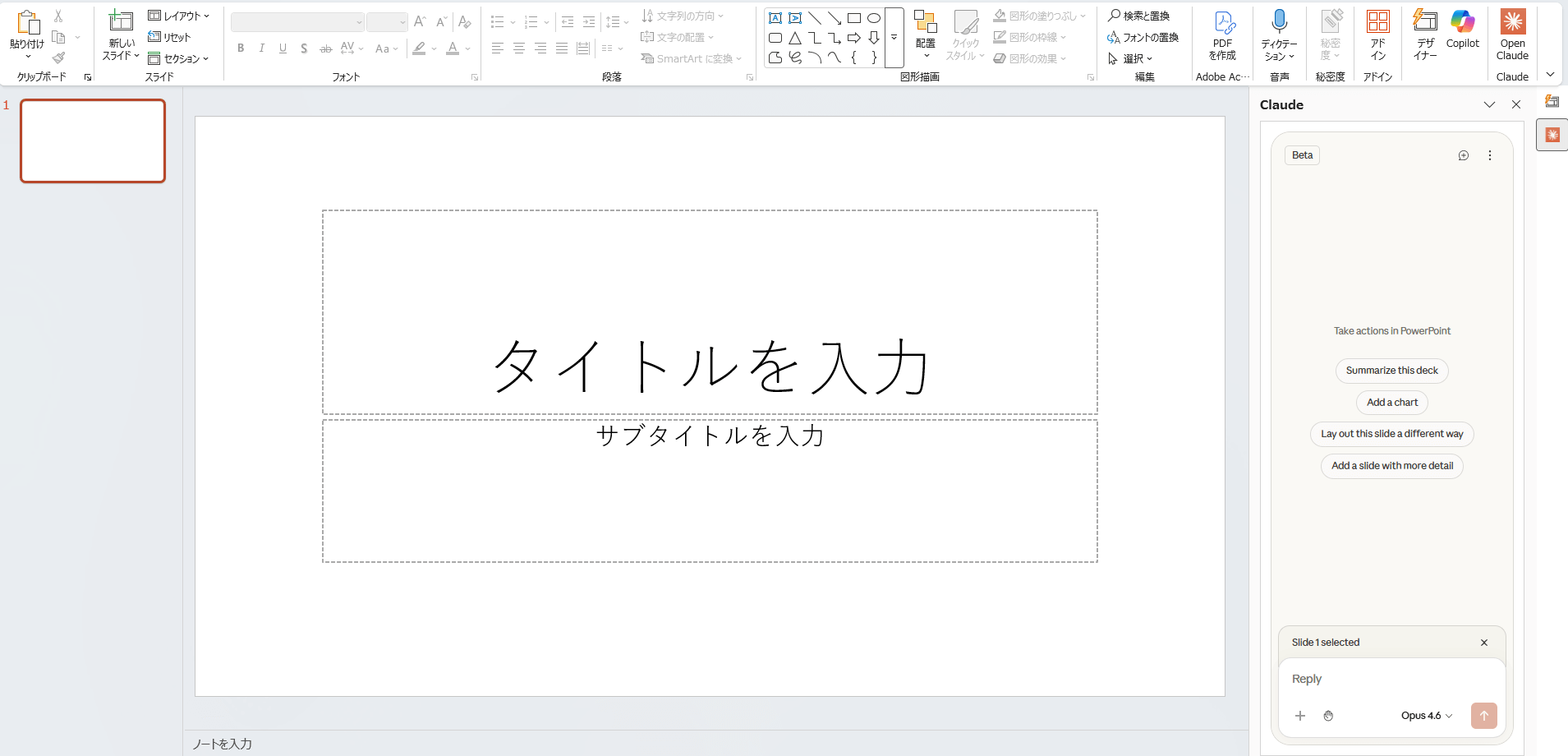Click the Summarize this deck suggestion
Screen dimensions: 1568x756
click(x=1391, y=371)
